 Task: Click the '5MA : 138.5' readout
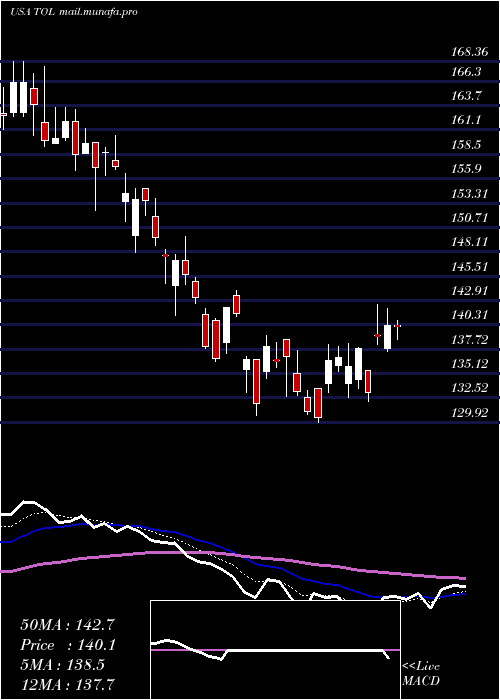pos(62,665)
